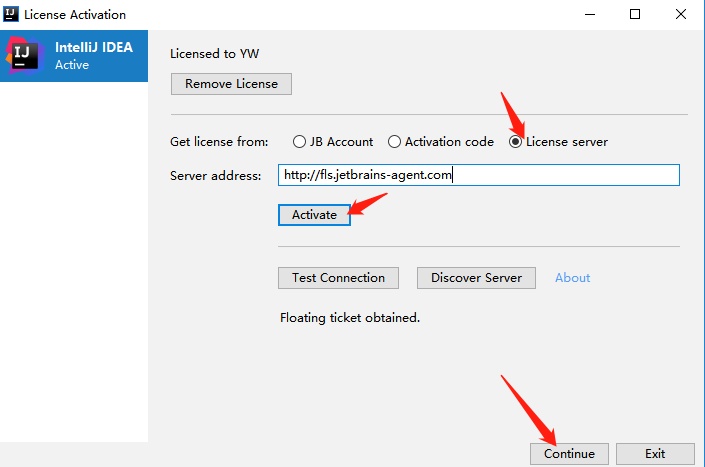The height and width of the screenshot is (467, 705).
Task: Focus the Server address text field
Action: click(x=478, y=175)
